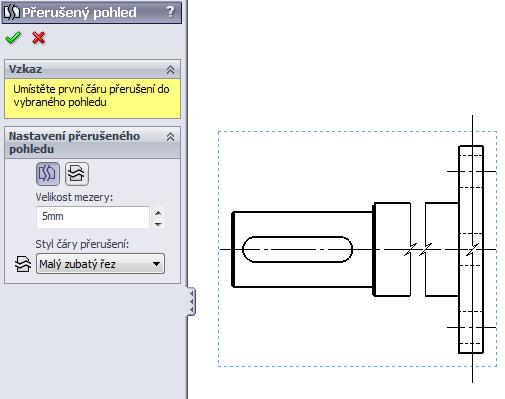
Task: Cancel using the red X icon
Action: [x=39, y=38]
